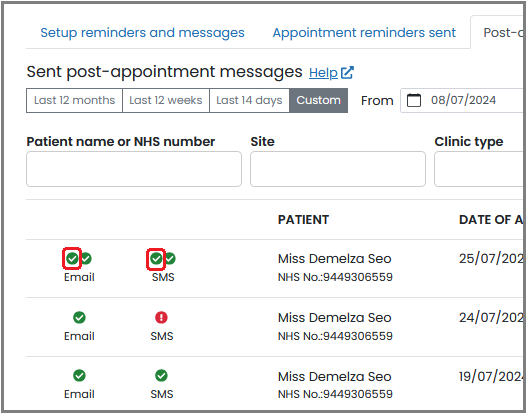The image size is (526, 414).
Task: Select the Last 12 weeks range
Action: [x=166, y=100]
